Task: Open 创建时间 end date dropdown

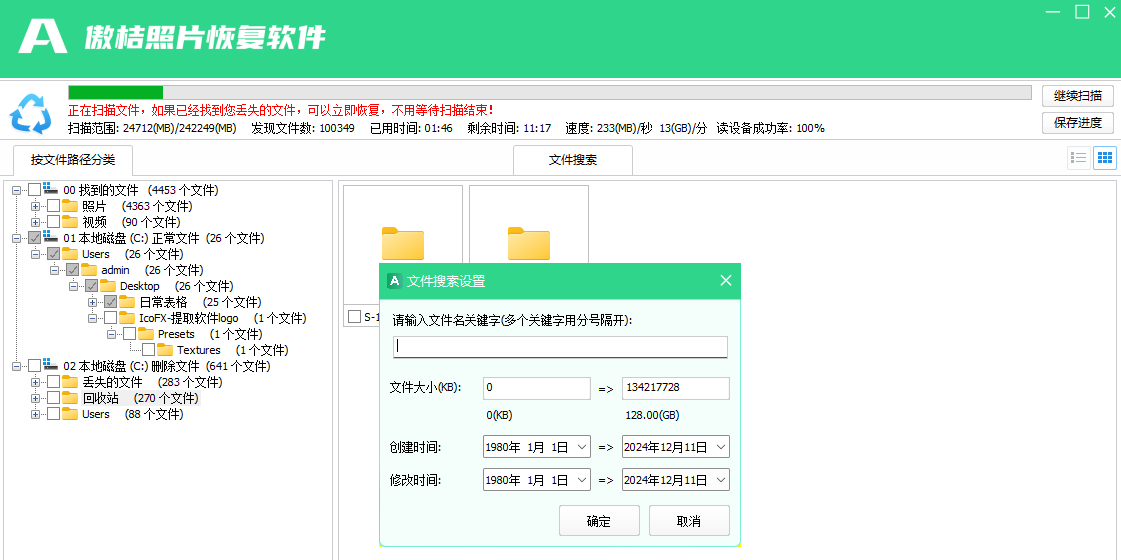Action: 721,447
